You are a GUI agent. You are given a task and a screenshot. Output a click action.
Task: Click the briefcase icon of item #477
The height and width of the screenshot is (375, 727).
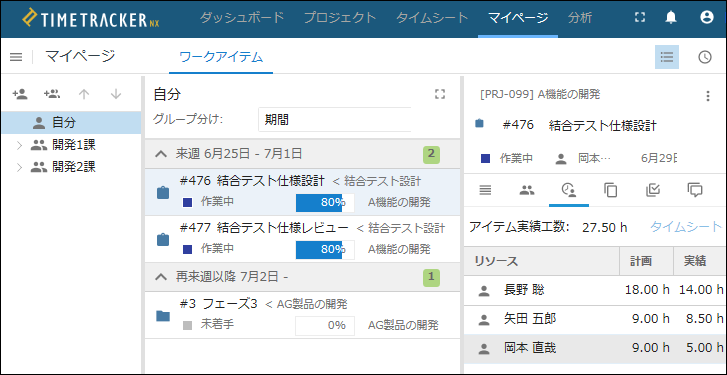163,240
